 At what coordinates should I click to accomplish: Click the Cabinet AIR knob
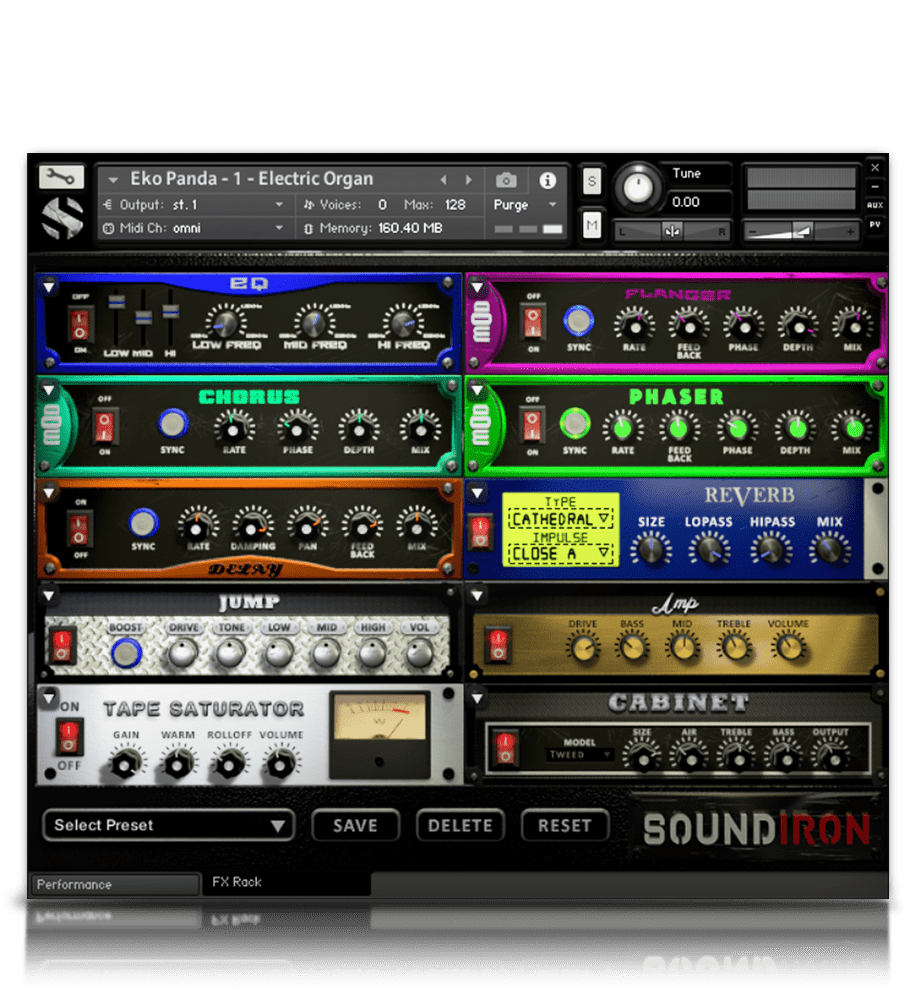690,757
